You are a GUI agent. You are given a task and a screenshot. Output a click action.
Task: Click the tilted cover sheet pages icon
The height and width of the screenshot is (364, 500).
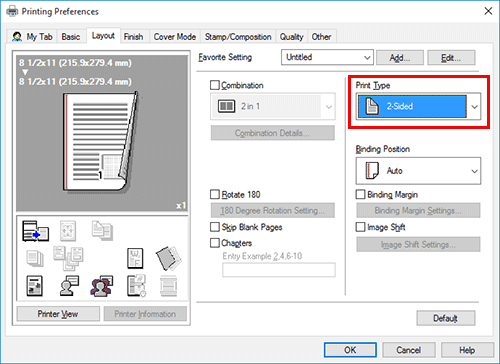pyautogui.click(x=169, y=258)
